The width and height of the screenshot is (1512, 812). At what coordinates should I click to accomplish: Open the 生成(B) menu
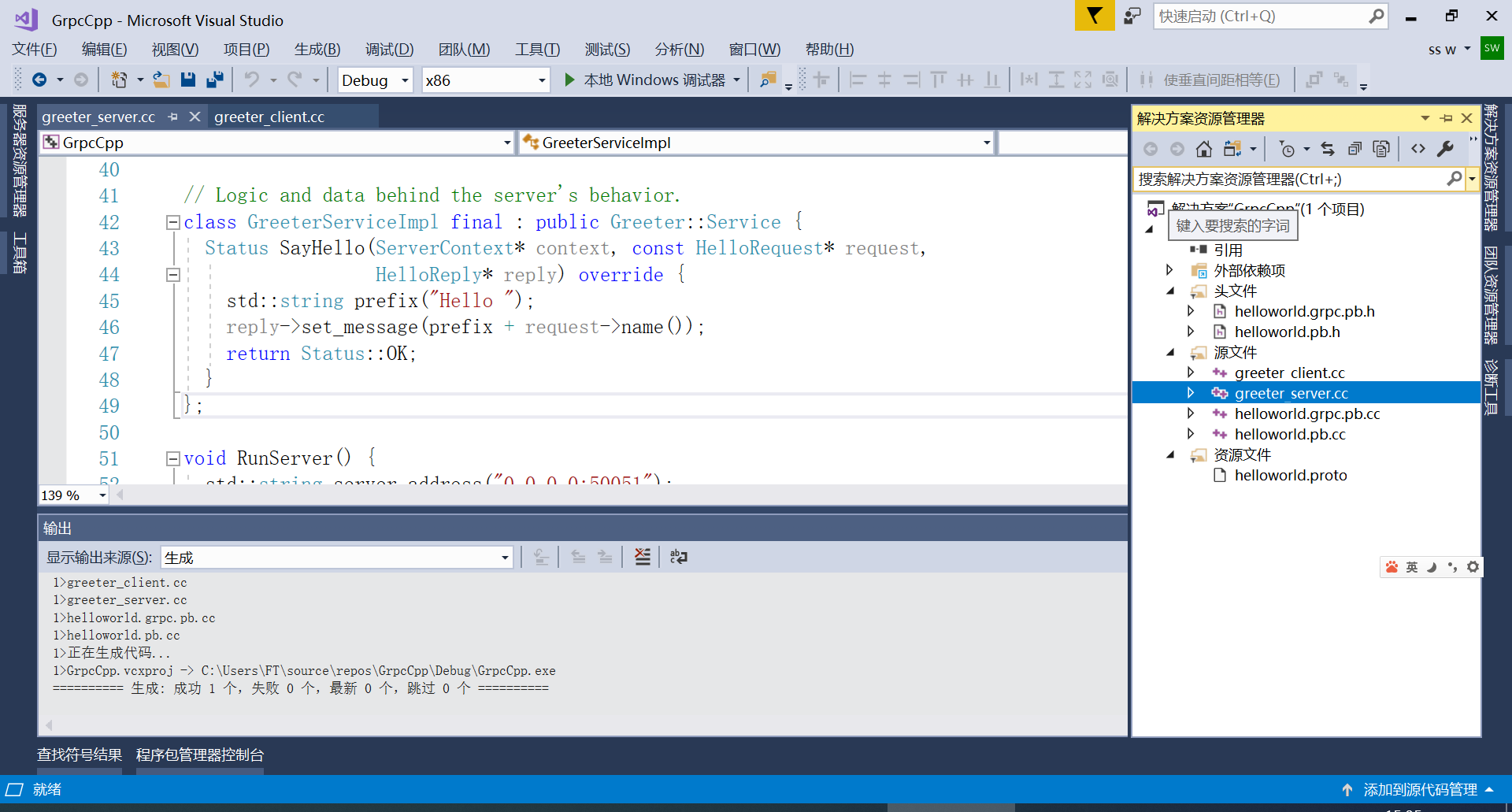[x=317, y=49]
